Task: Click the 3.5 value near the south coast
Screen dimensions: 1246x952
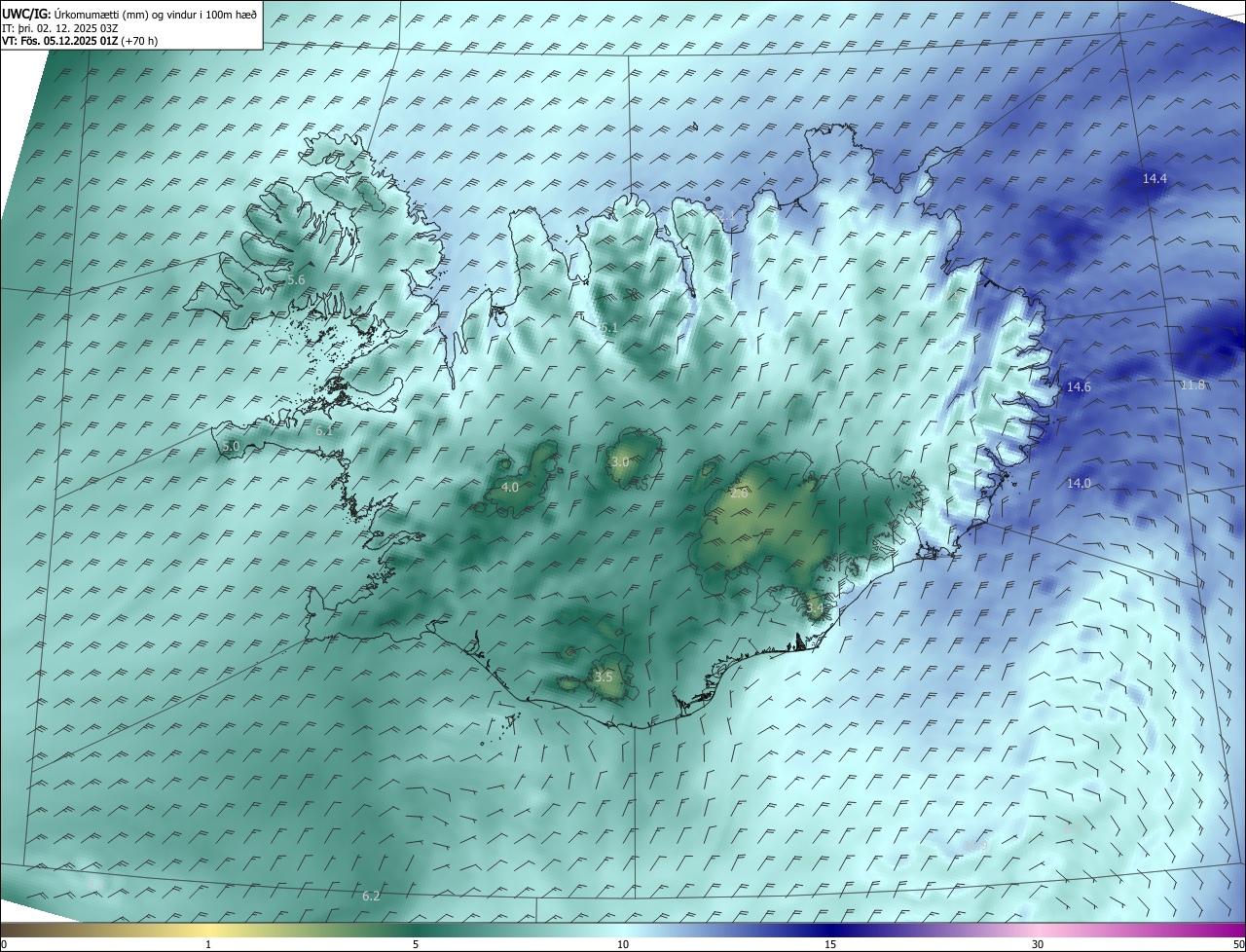Action: [604, 677]
